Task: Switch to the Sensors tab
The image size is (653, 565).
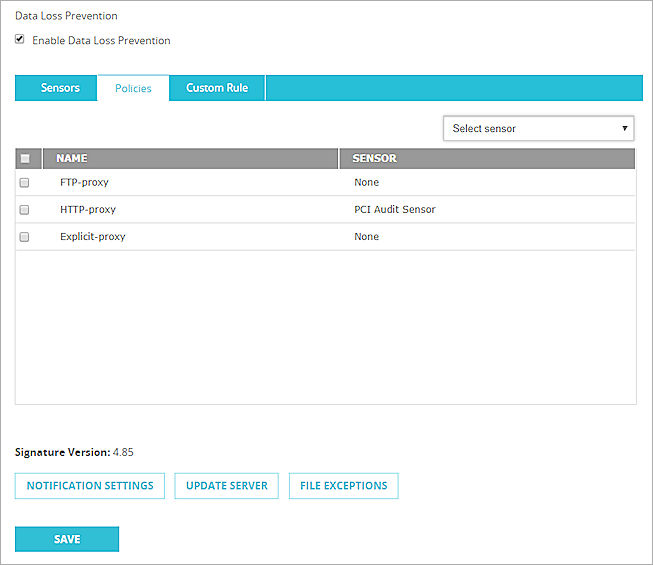Action: pyautogui.click(x=60, y=88)
